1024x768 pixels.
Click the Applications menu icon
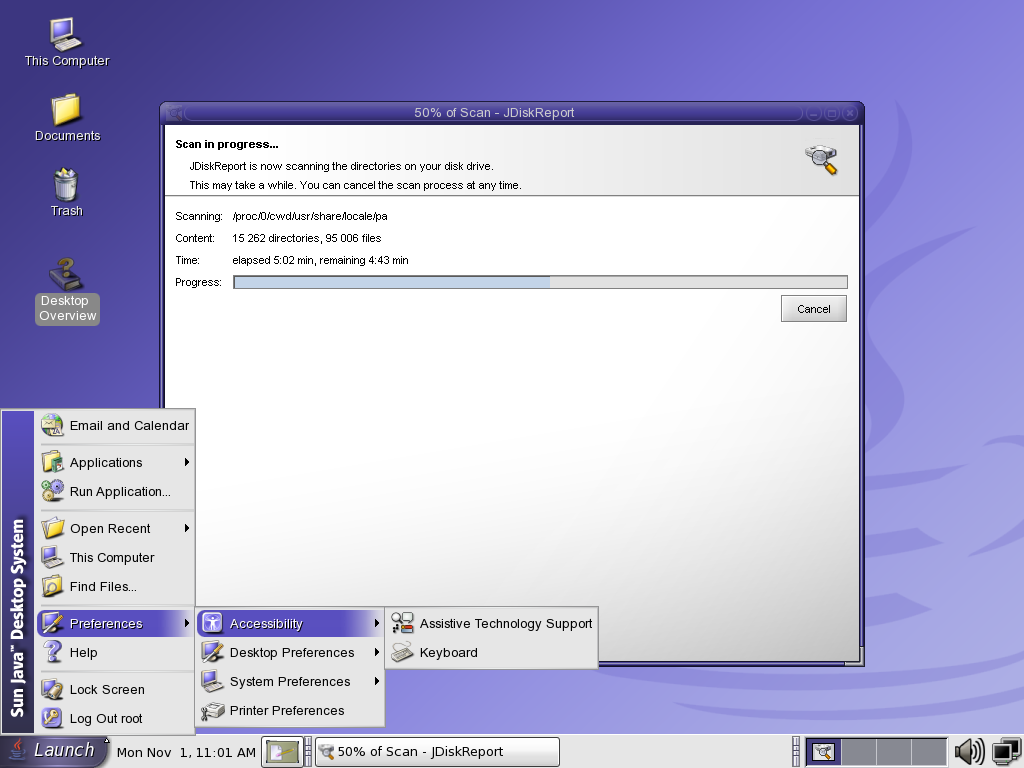(x=52, y=462)
